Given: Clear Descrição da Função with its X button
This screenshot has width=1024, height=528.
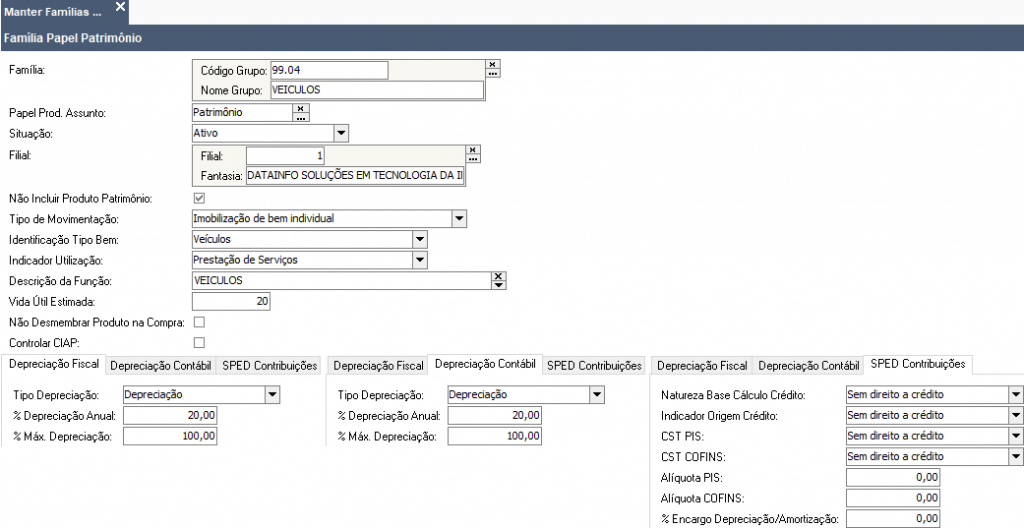Looking at the screenshot, I should coord(499,276).
